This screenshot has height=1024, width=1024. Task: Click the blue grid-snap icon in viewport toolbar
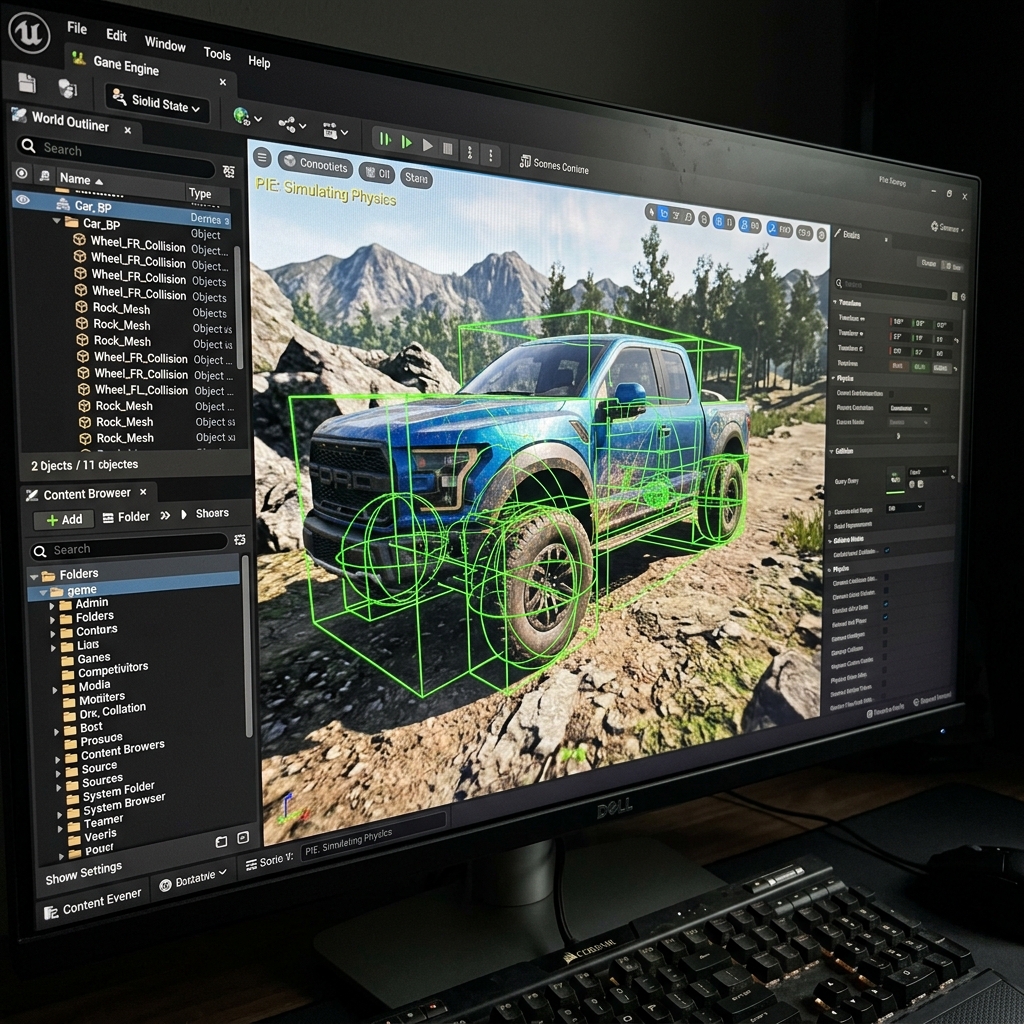coord(744,226)
